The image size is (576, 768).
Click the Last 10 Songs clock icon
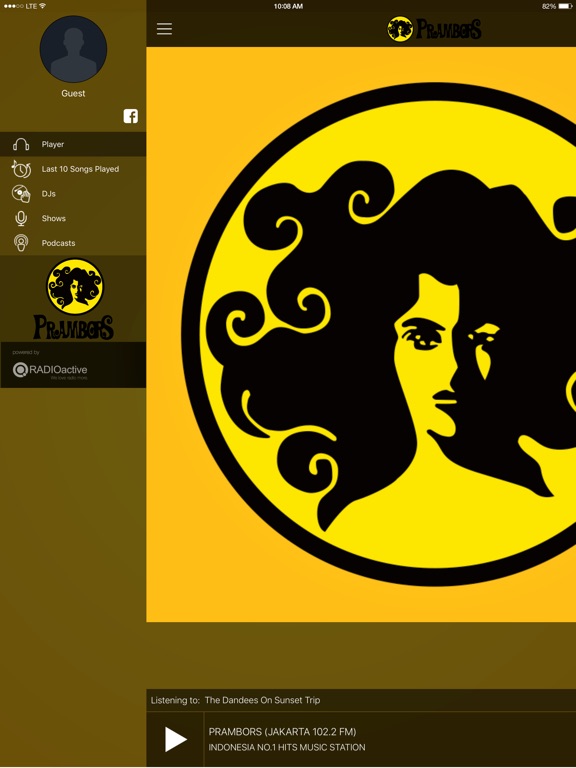[x=21, y=168]
